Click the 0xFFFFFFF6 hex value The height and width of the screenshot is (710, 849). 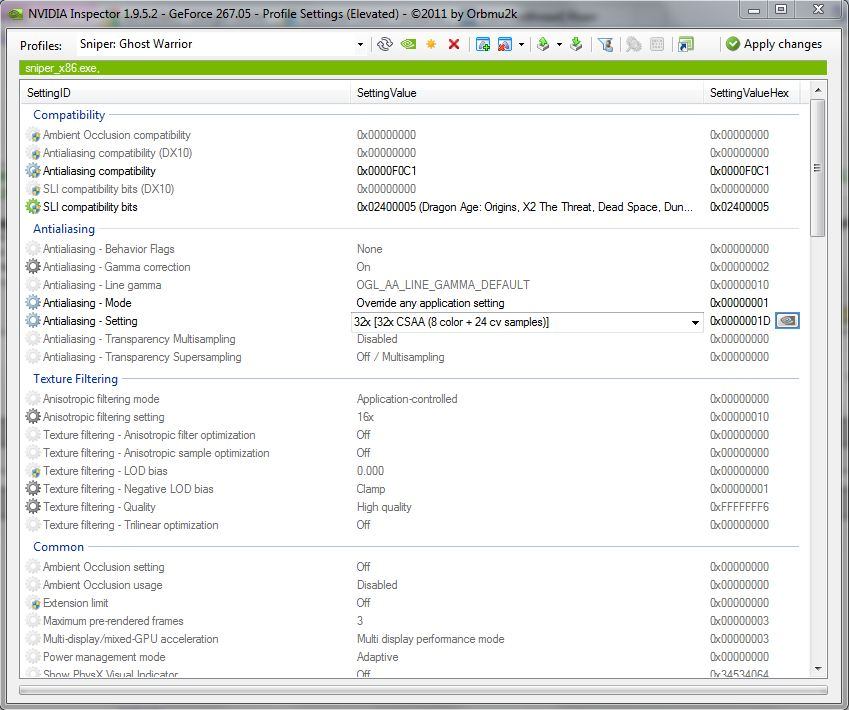pos(739,507)
